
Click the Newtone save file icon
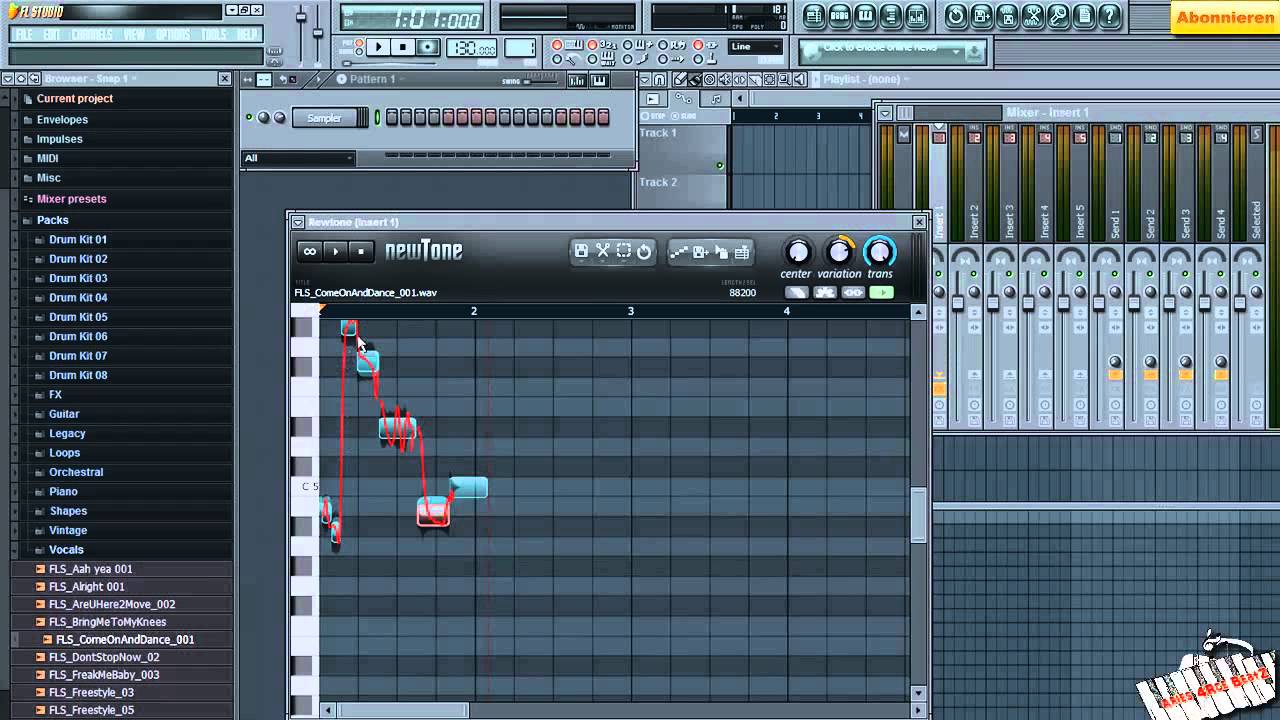point(581,251)
